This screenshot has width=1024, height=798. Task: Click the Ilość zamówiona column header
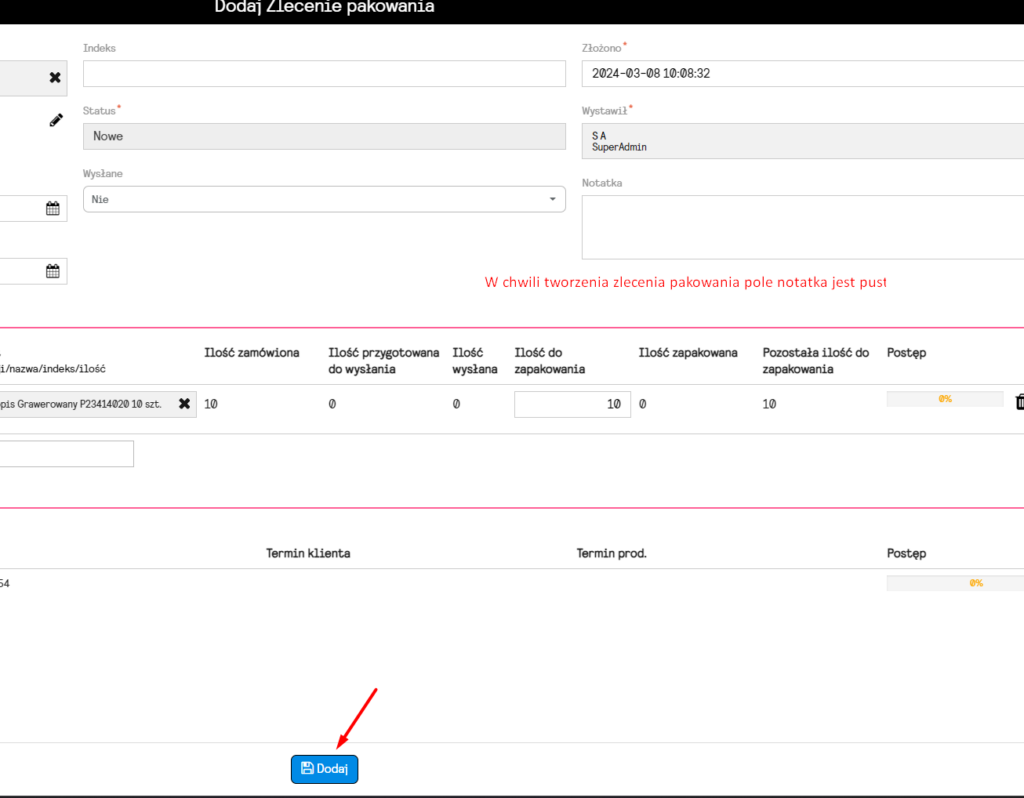(251, 353)
